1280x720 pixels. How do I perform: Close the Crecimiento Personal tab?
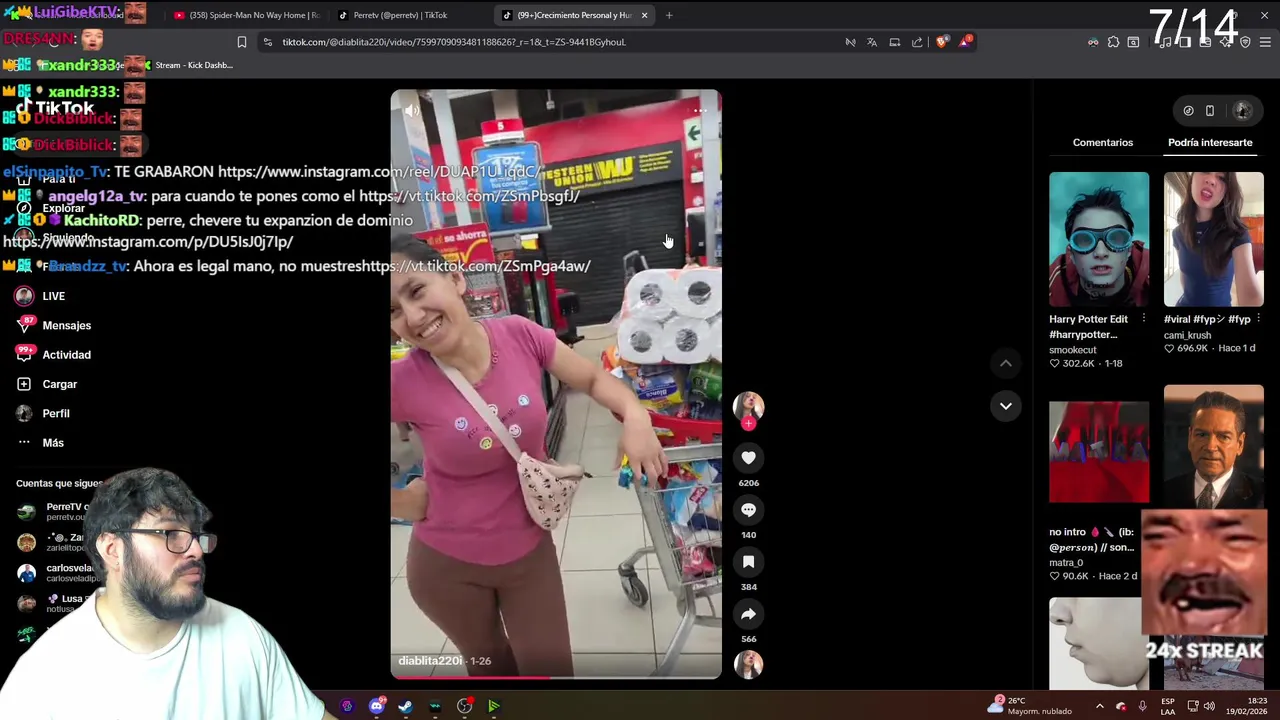pyautogui.click(x=644, y=15)
